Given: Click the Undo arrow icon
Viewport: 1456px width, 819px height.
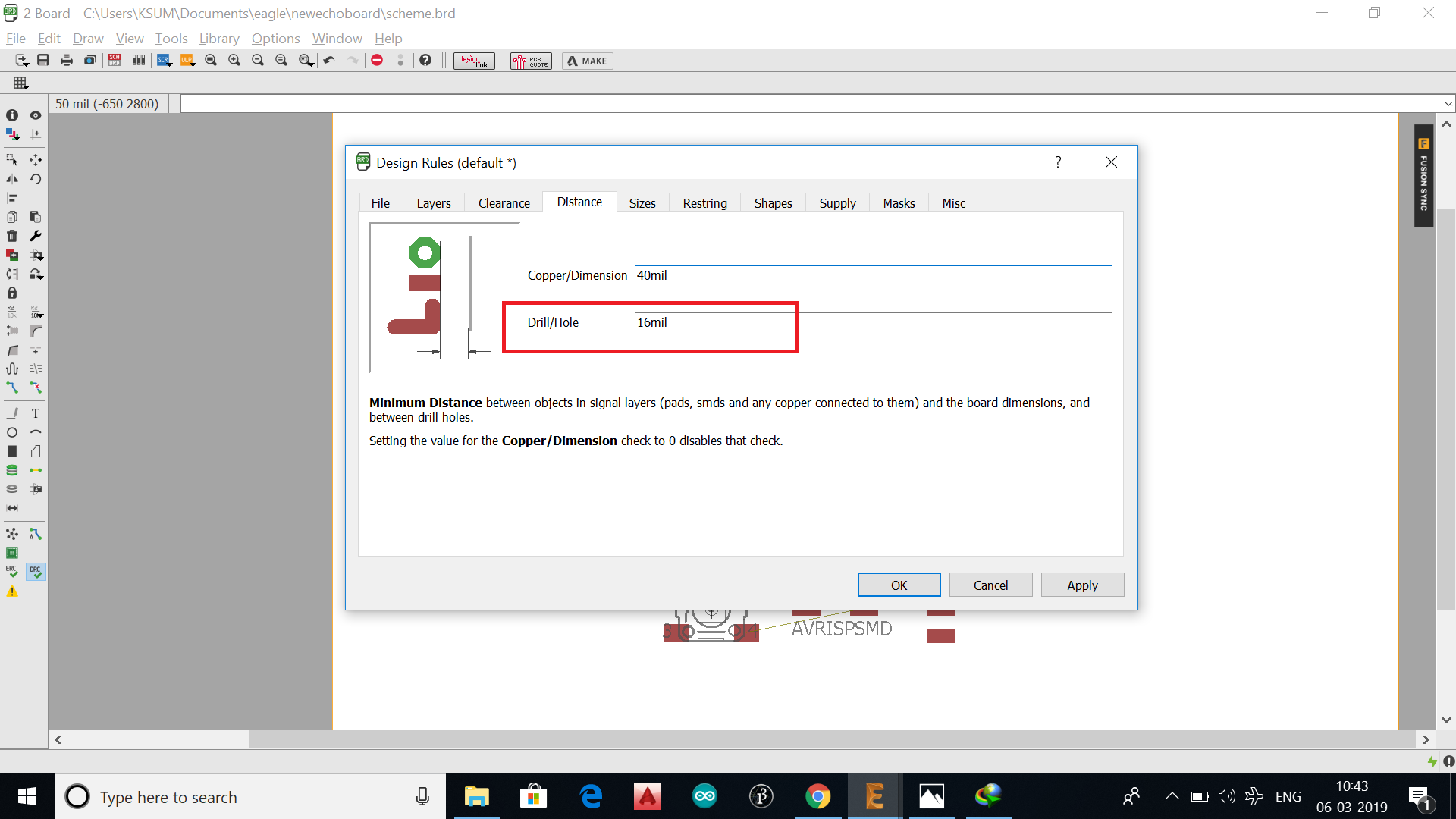Looking at the screenshot, I should pos(329,61).
